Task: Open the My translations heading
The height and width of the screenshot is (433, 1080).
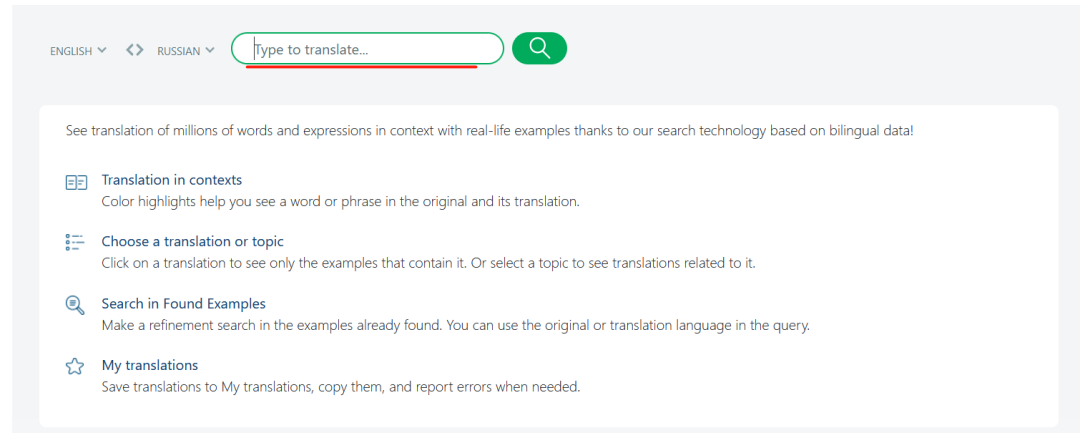Action: coord(149,365)
